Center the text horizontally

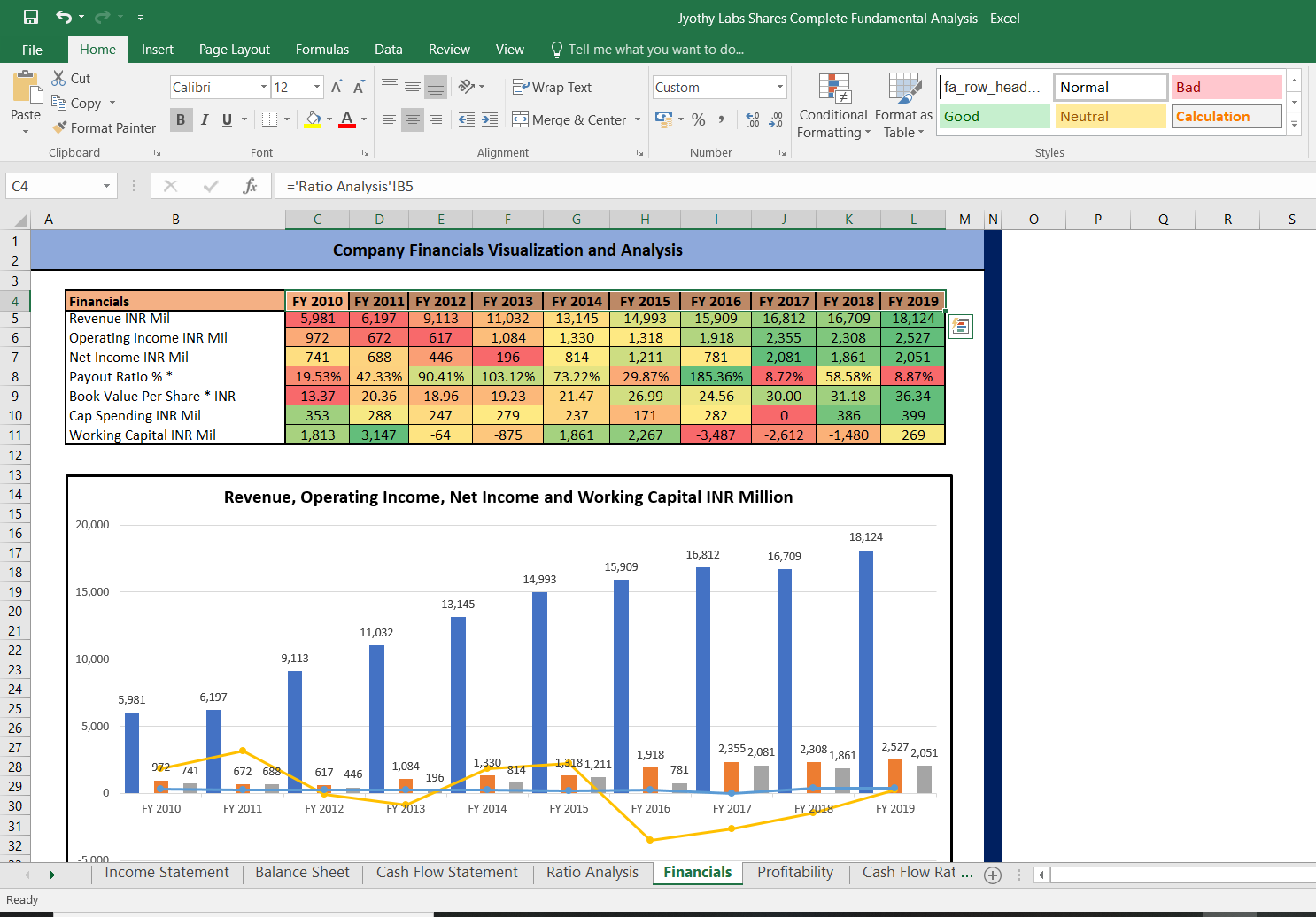413,119
